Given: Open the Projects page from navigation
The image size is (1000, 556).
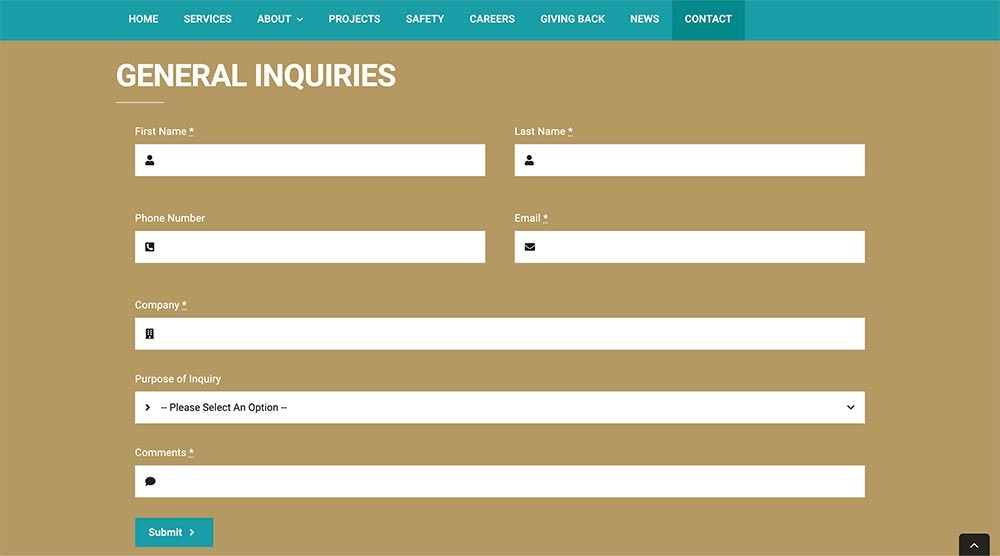Looking at the screenshot, I should click(354, 19).
